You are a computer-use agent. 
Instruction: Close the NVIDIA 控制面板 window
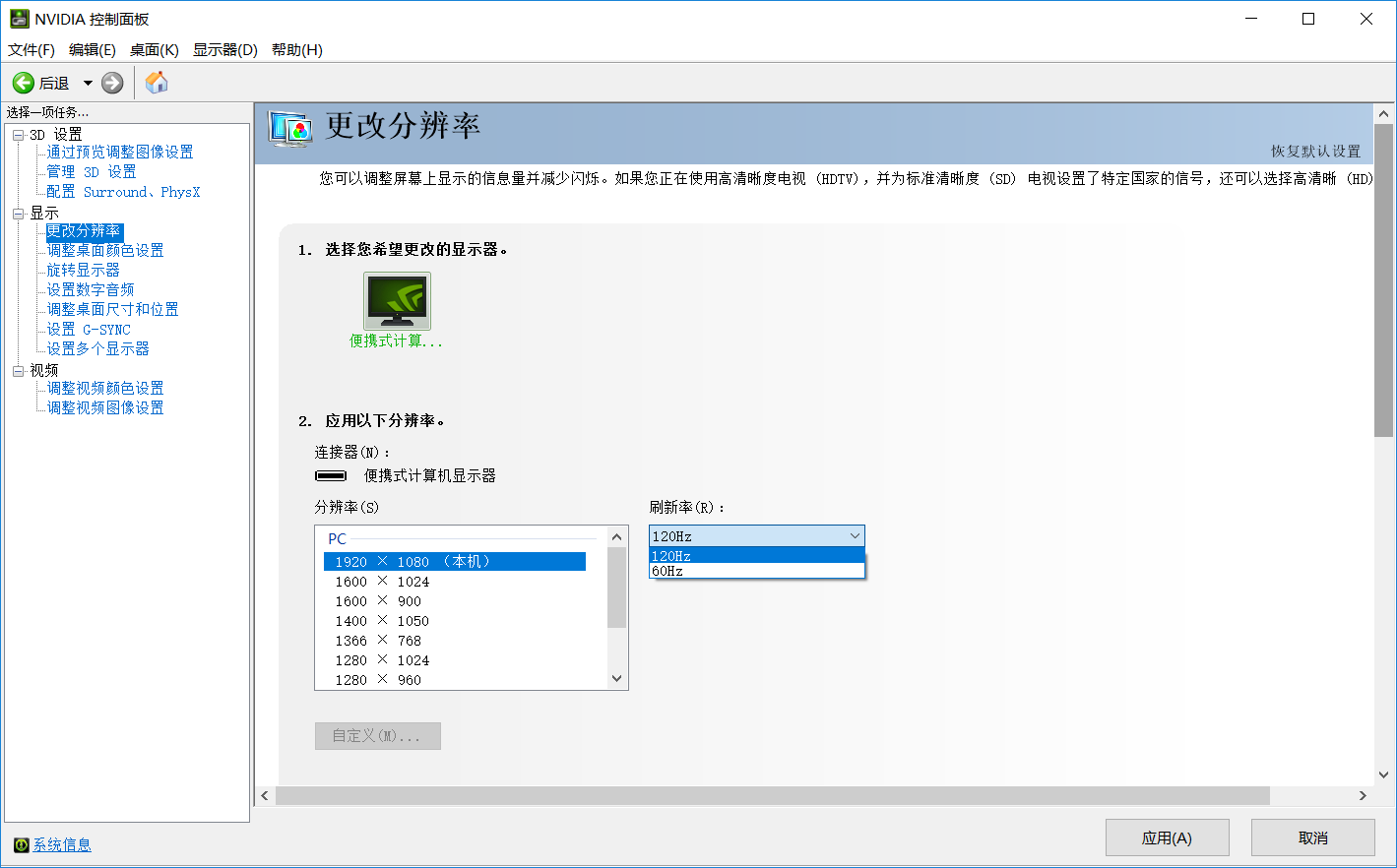1366,19
